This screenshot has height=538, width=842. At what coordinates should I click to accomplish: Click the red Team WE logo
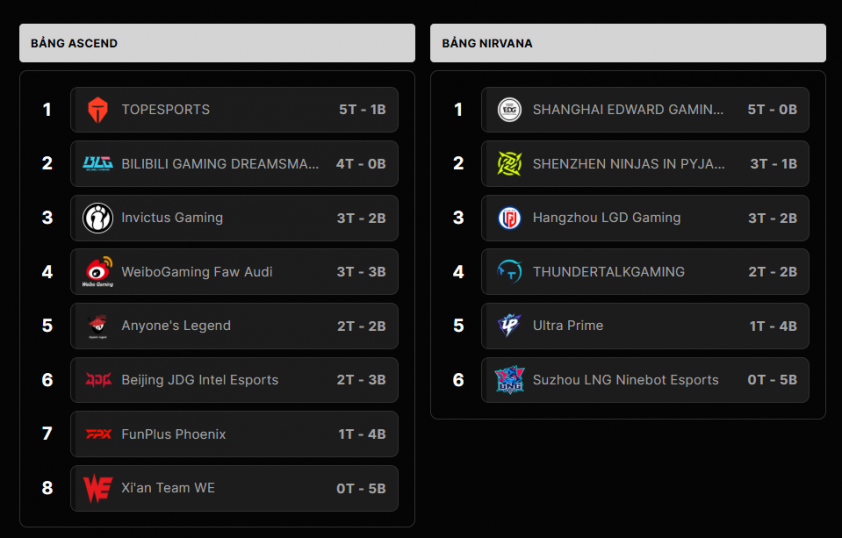coord(98,488)
